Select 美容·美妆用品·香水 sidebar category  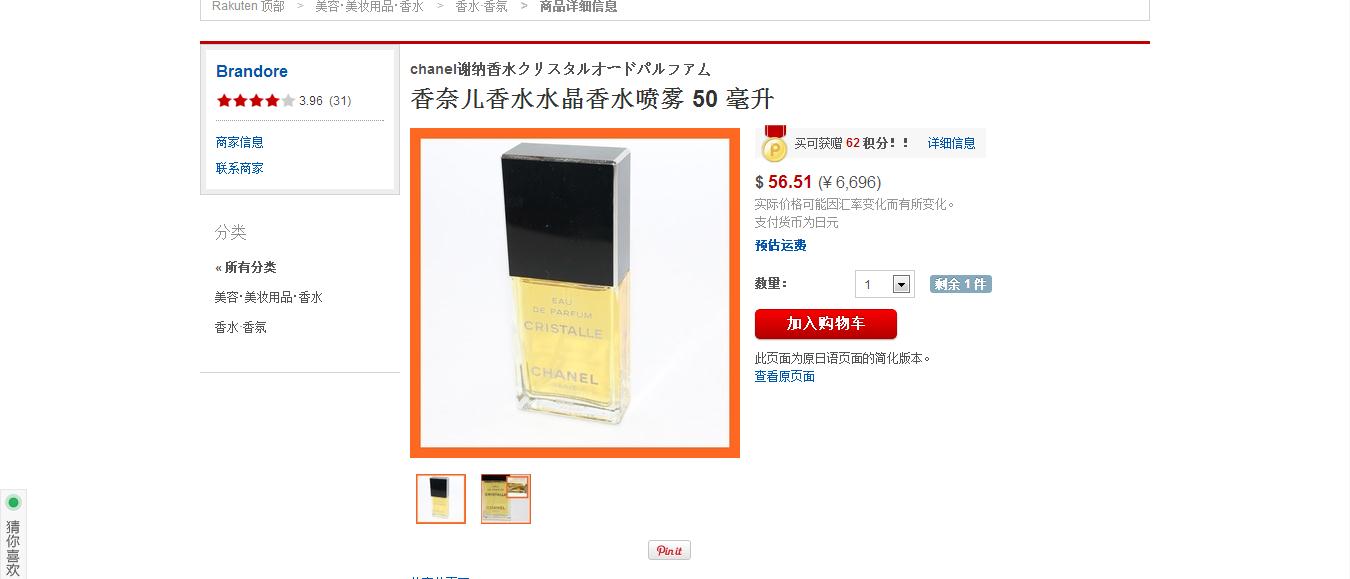268,297
